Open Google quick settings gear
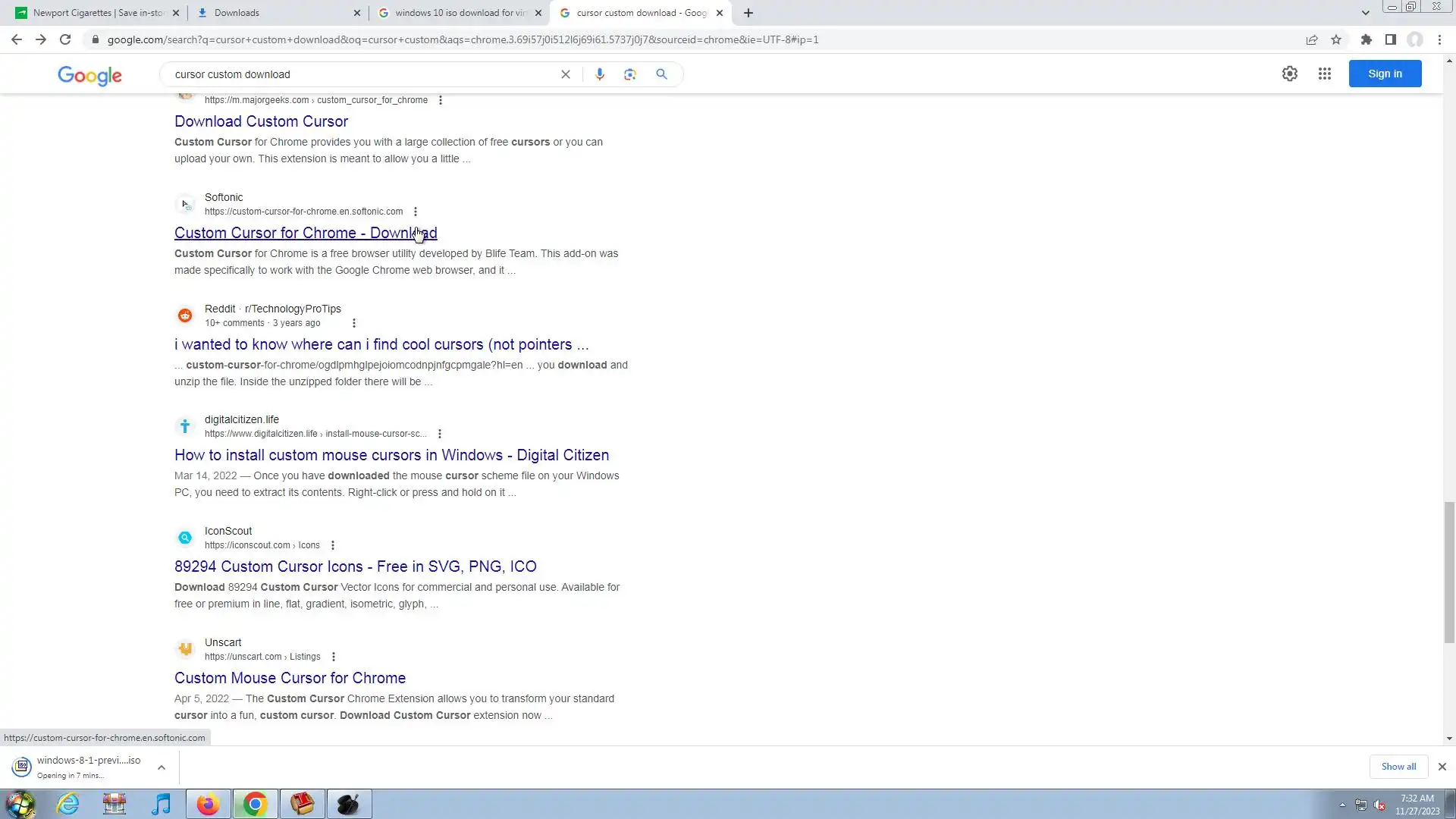 [1289, 74]
